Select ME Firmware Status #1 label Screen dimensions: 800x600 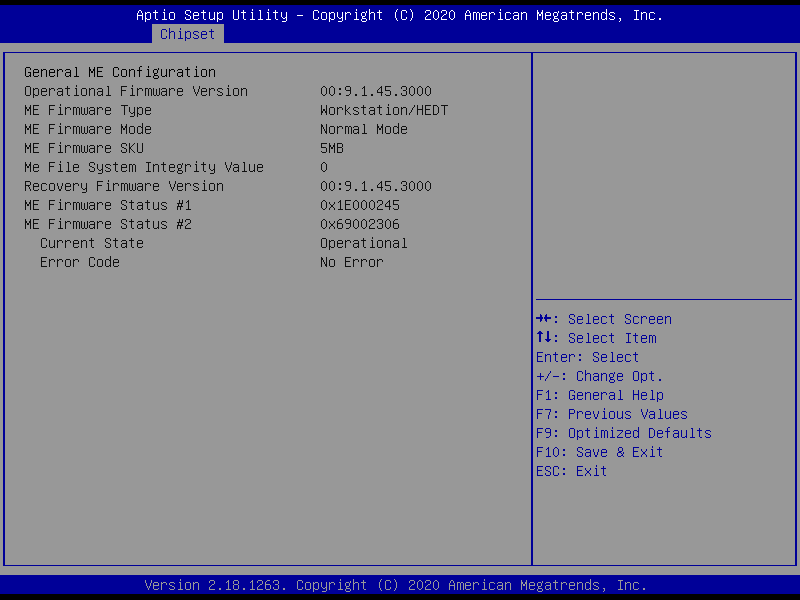(108, 205)
